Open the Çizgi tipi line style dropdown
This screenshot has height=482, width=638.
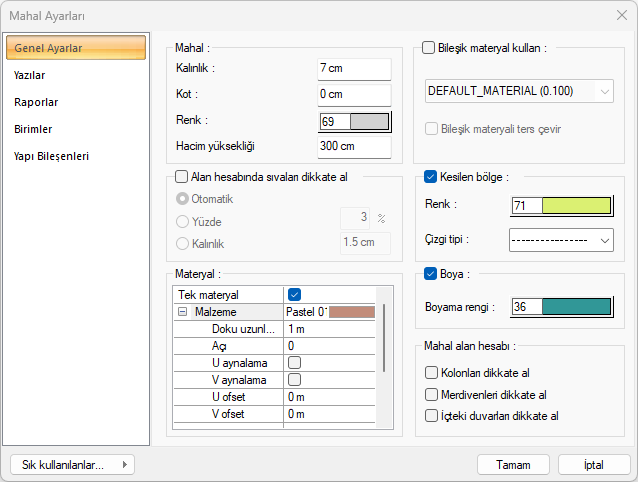click(x=560, y=240)
